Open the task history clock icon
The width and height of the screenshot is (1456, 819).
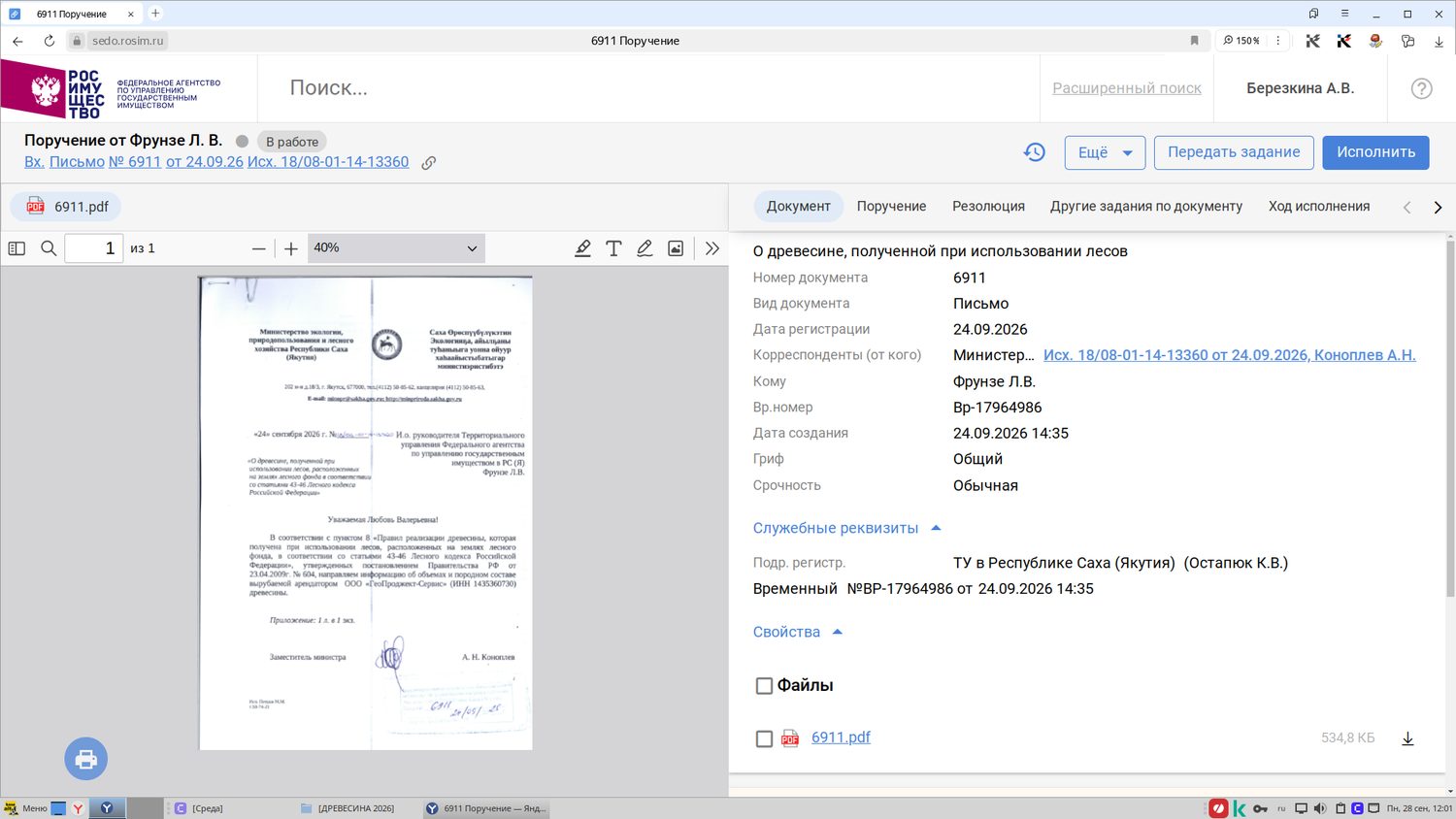pyautogui.click(x=1035, y=152)
